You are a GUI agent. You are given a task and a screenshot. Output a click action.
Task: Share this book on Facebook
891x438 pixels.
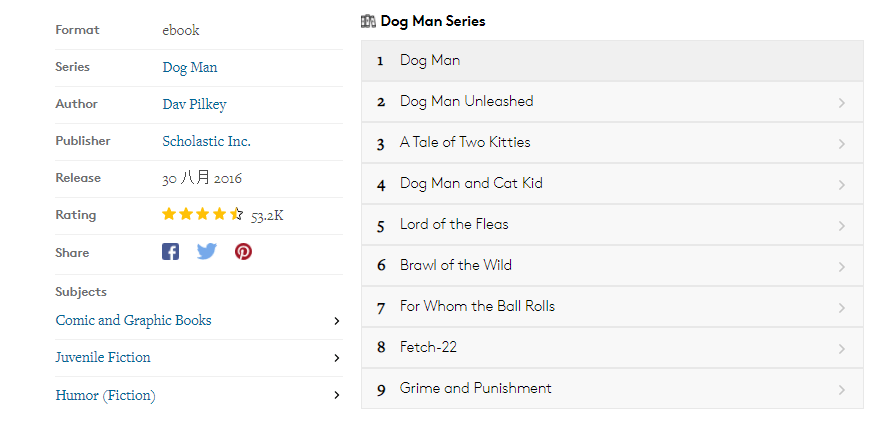(x=171, y=252)
